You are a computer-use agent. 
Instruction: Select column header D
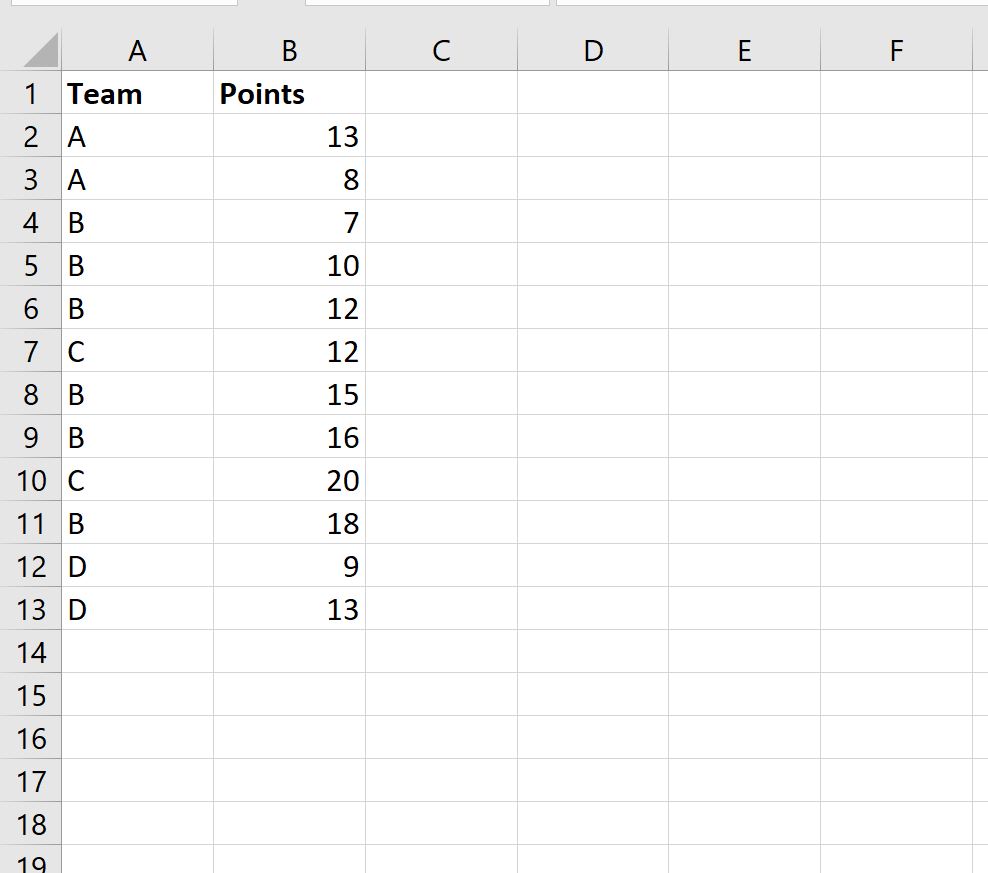pos(593,49)
